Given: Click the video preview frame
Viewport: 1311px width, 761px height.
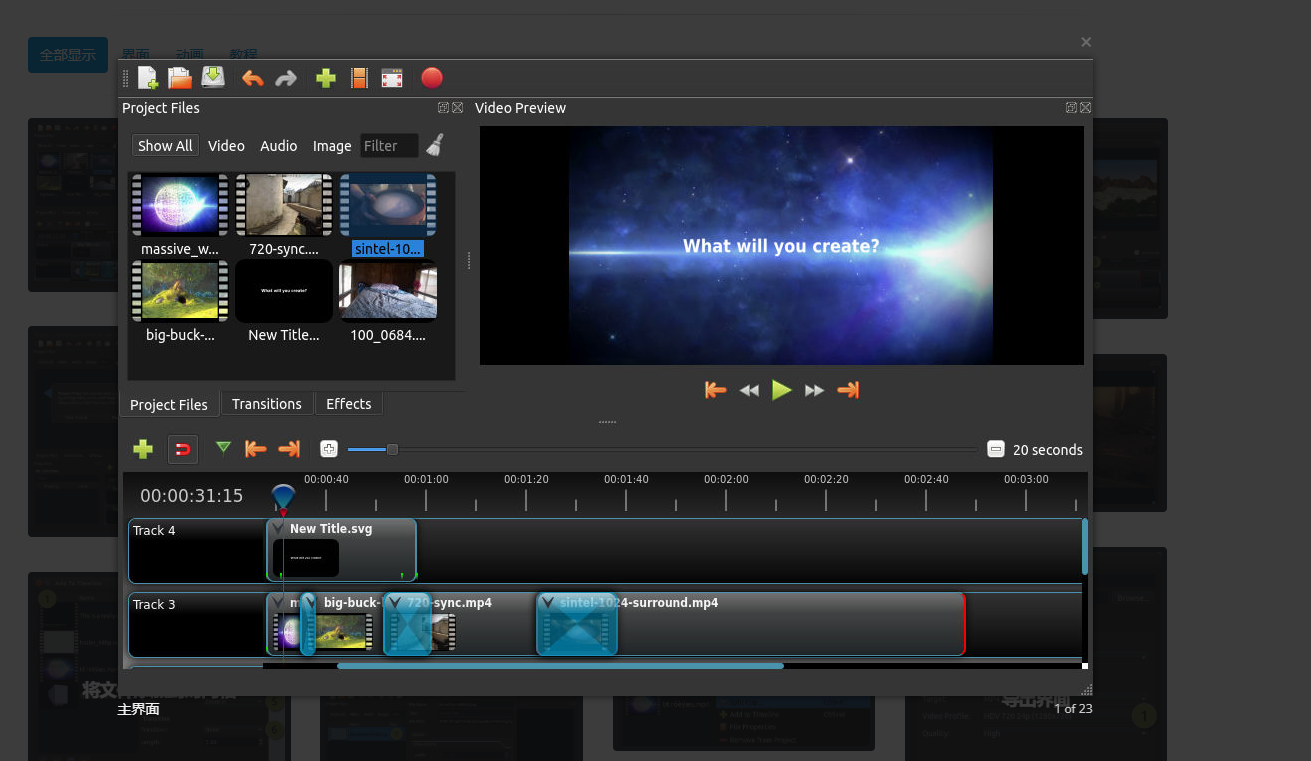Looking at the screenshot, I should pyautogui.click(x=781, y=245).
